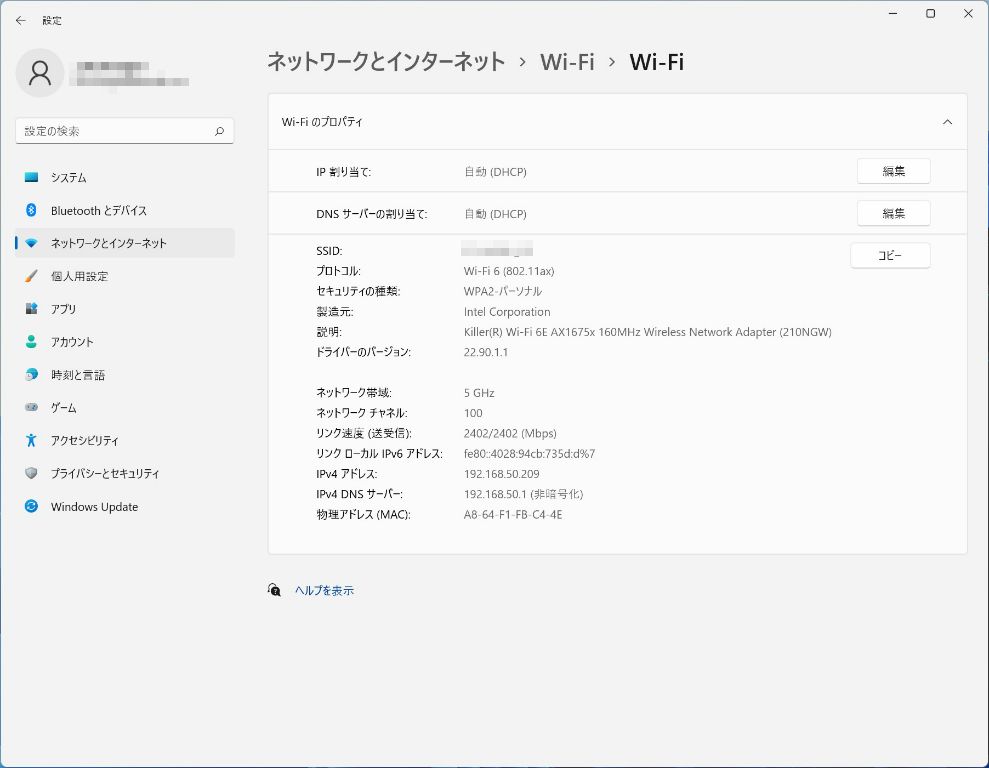
Task: Click the Time and language globe icon
Action: [32, 375]
